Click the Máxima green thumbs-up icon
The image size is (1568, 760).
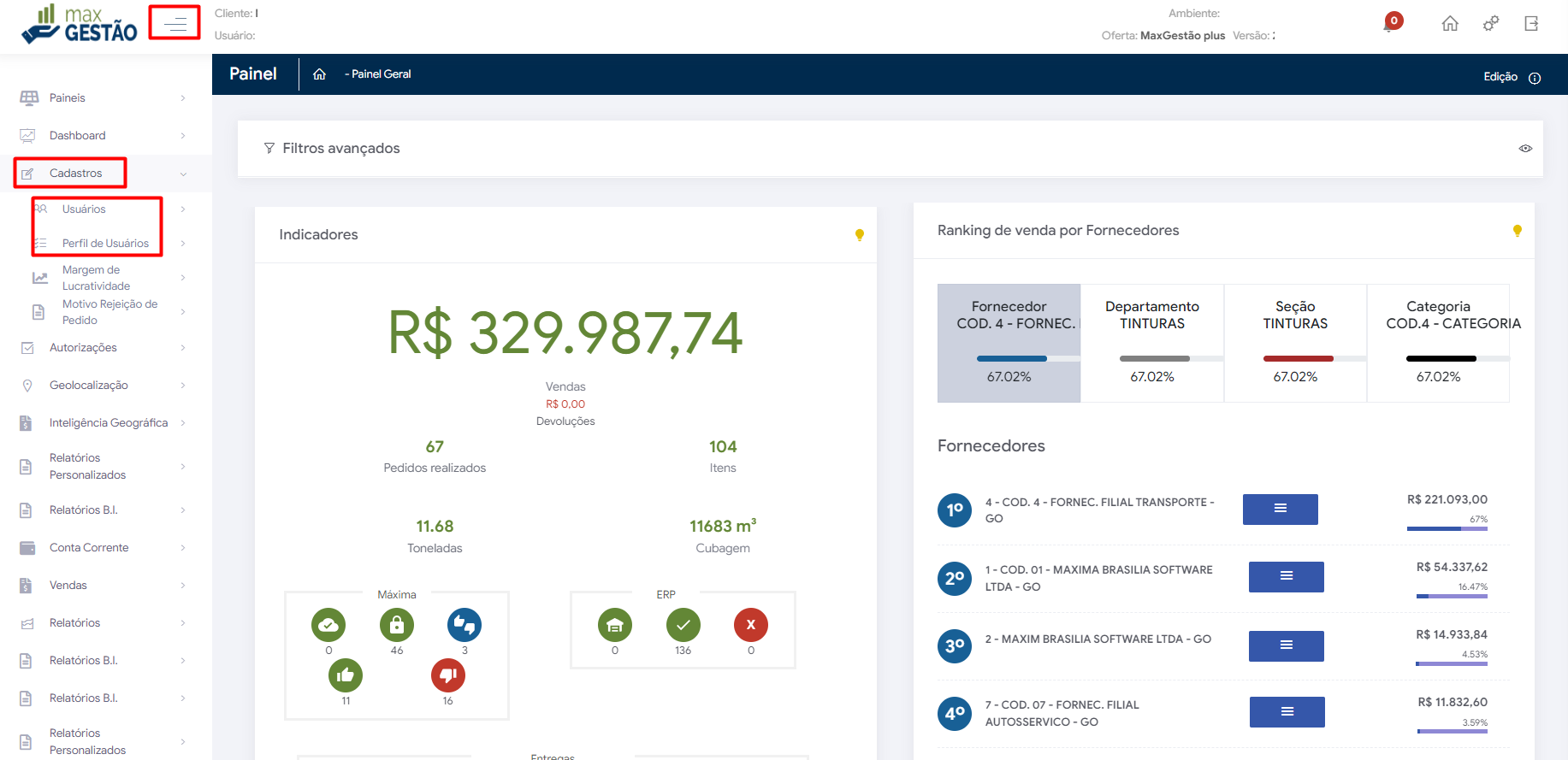(x=346, y=675)
